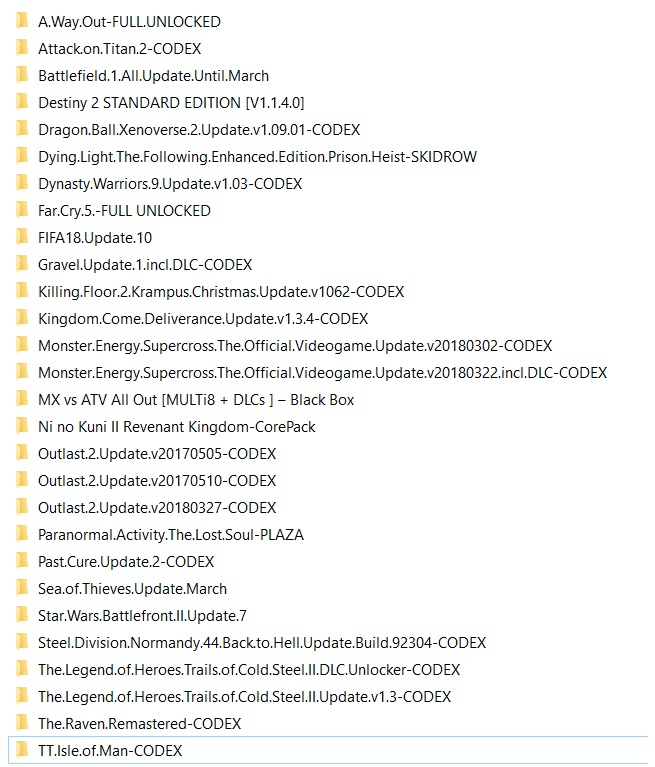Select the TT.Isle.of.Man-CODEX name
This screenshot has height=767, width=655.
coord(110,751)
